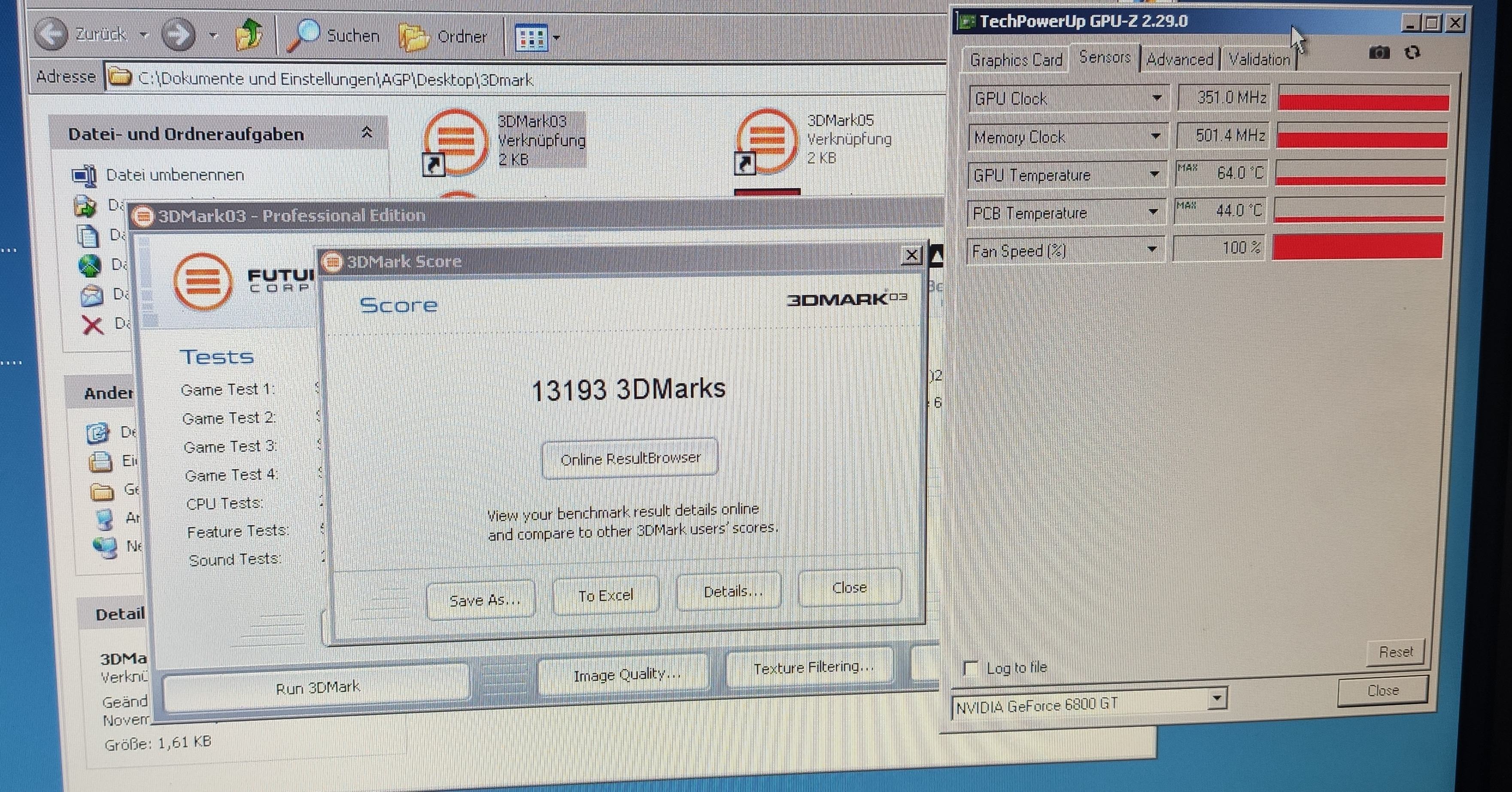Export the score with To Excel
1512x792 pixels.
606,596
